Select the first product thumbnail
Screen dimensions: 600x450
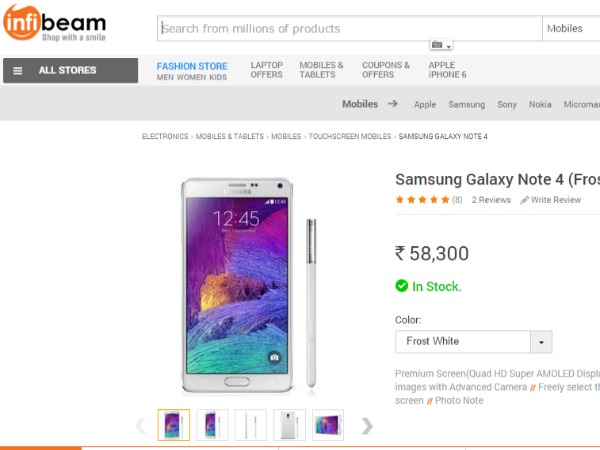tap(174, 425)
